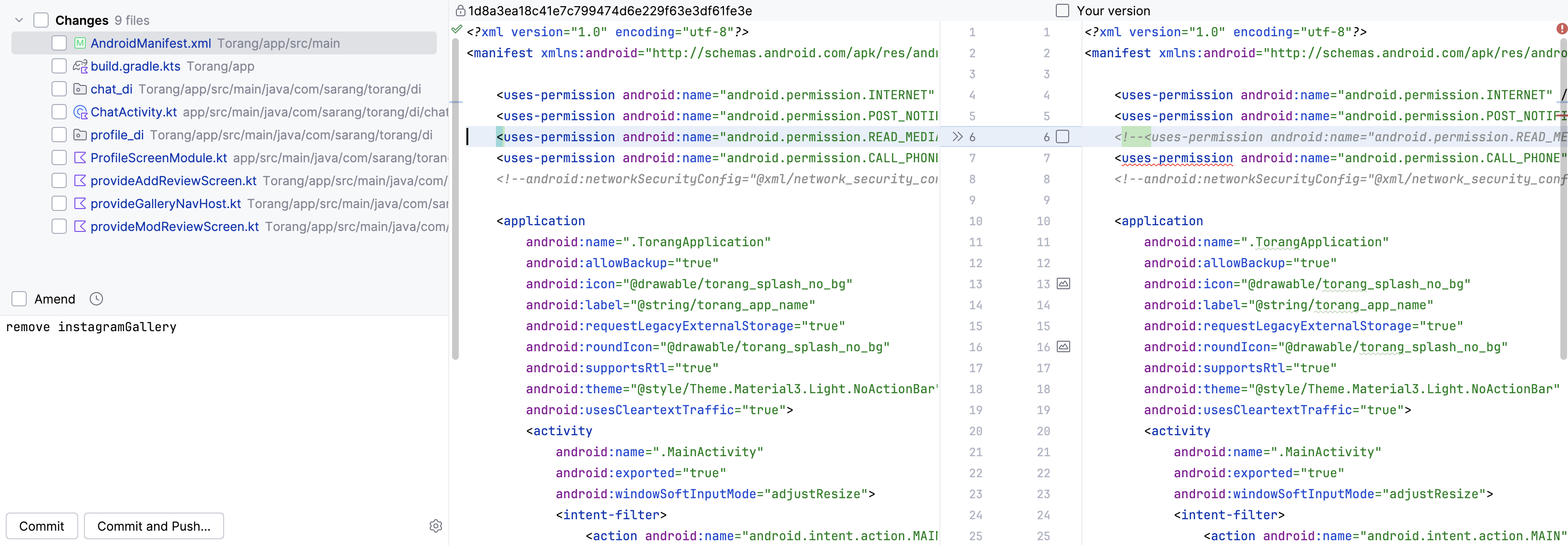Toggle the Amend checkbox
Screen dimensions: 1568x545
20,299
